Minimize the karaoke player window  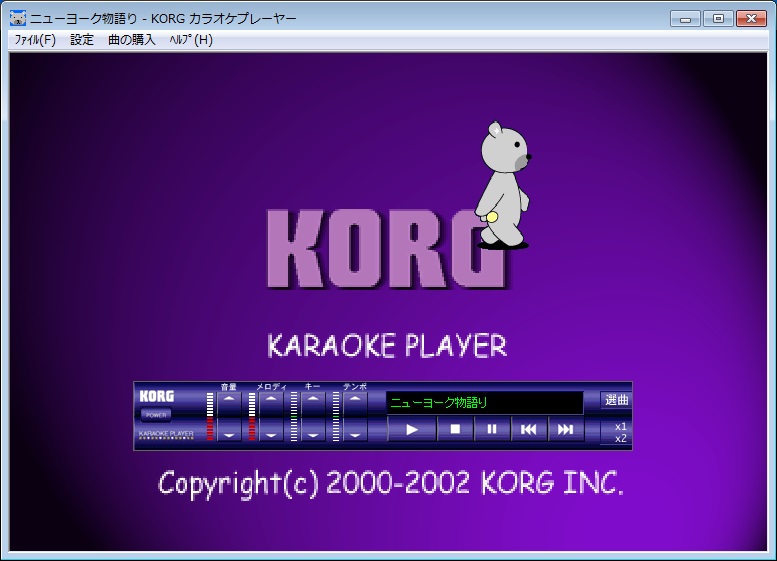click(x=685, y=19)
